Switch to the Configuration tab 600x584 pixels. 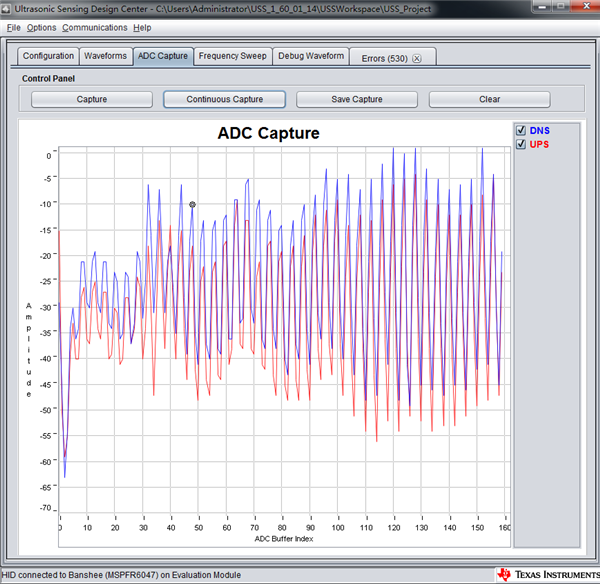tap(48, 56)
